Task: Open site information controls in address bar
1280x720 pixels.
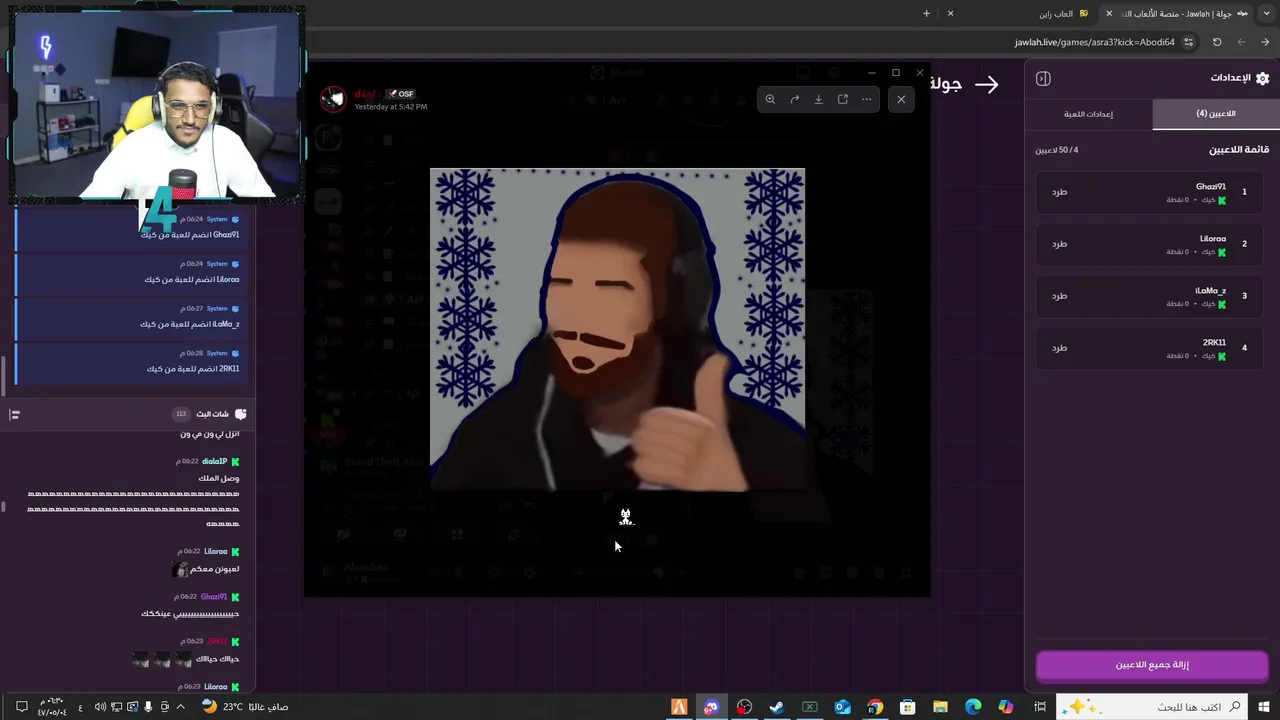Action: (1188, 42)
